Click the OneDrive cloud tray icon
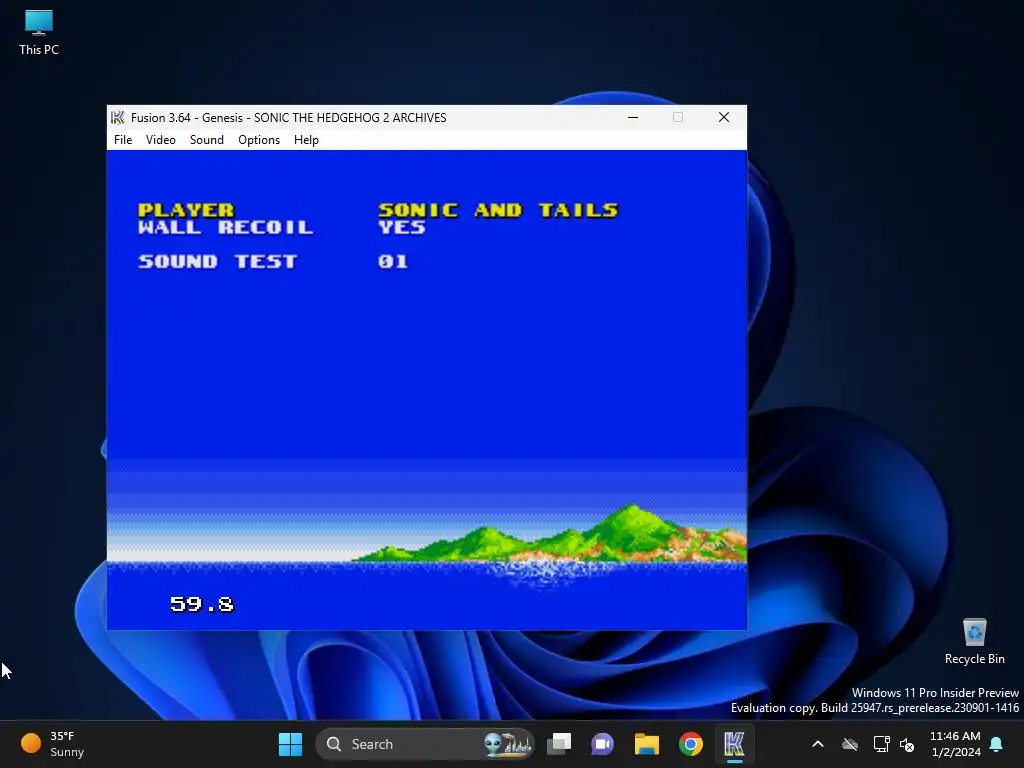 click(850, 744)
